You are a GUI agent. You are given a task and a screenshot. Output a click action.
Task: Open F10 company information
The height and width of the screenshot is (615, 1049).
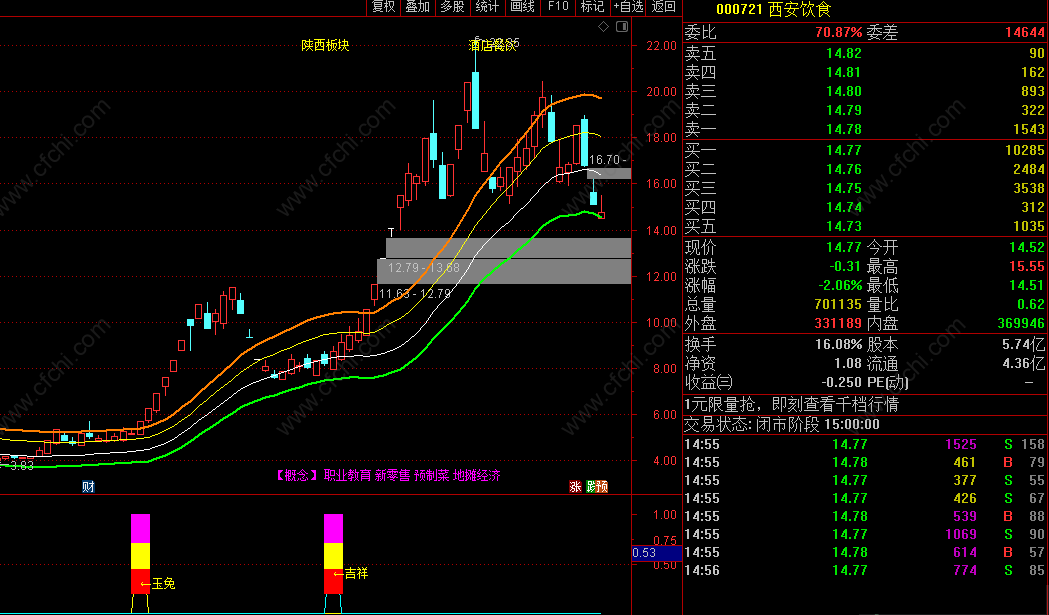coord(558,7)
